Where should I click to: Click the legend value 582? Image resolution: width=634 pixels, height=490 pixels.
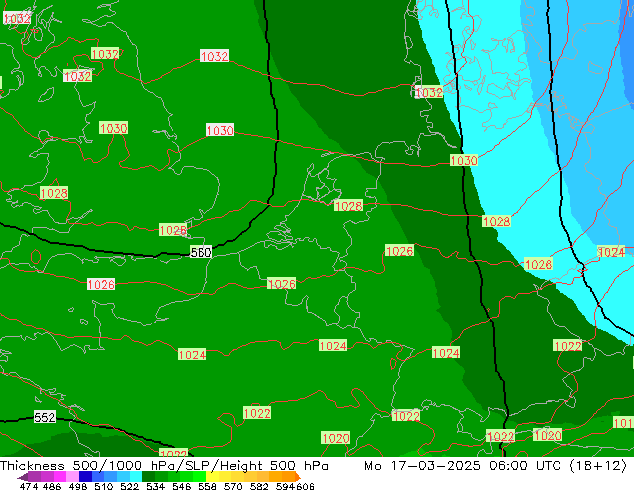pos(259,486)
